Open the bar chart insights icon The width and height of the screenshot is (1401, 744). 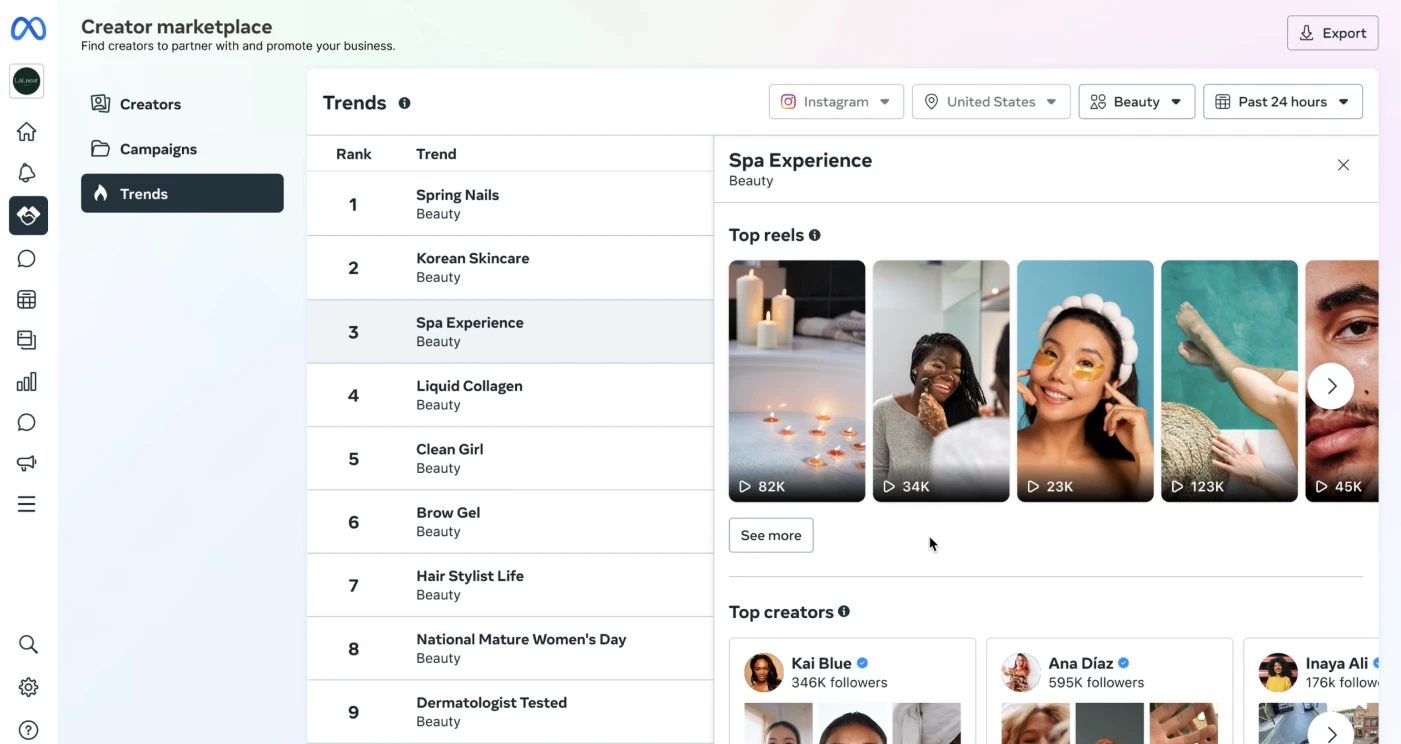[x=27, y=381]
